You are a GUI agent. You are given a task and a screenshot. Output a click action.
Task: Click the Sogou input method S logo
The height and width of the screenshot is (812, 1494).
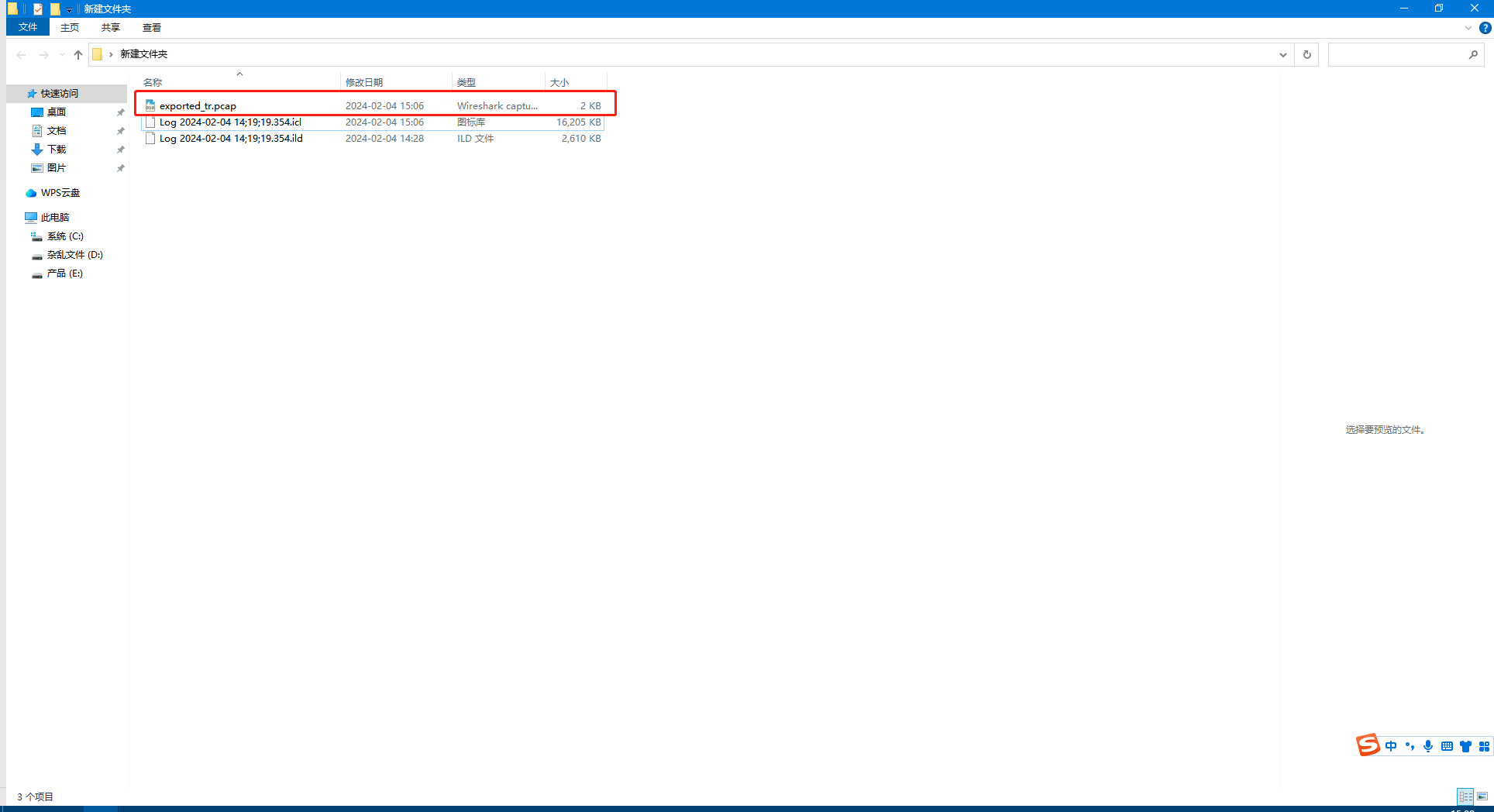(1368, 745)
